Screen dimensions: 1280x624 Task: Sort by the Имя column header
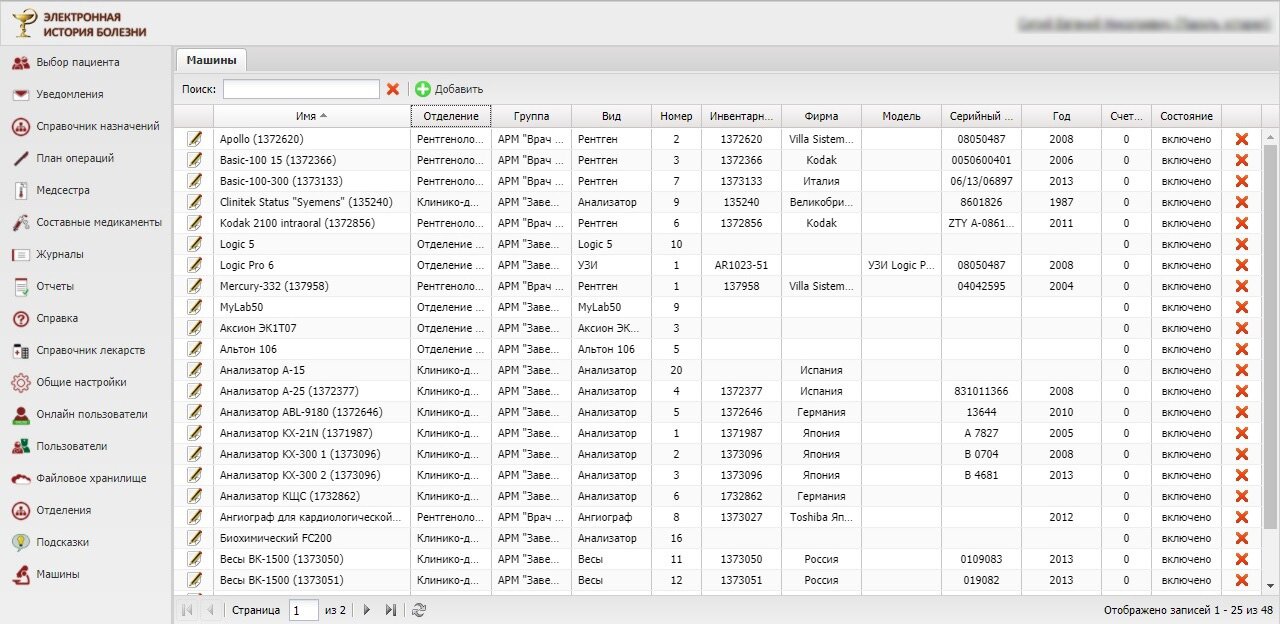tap(311, 116)
